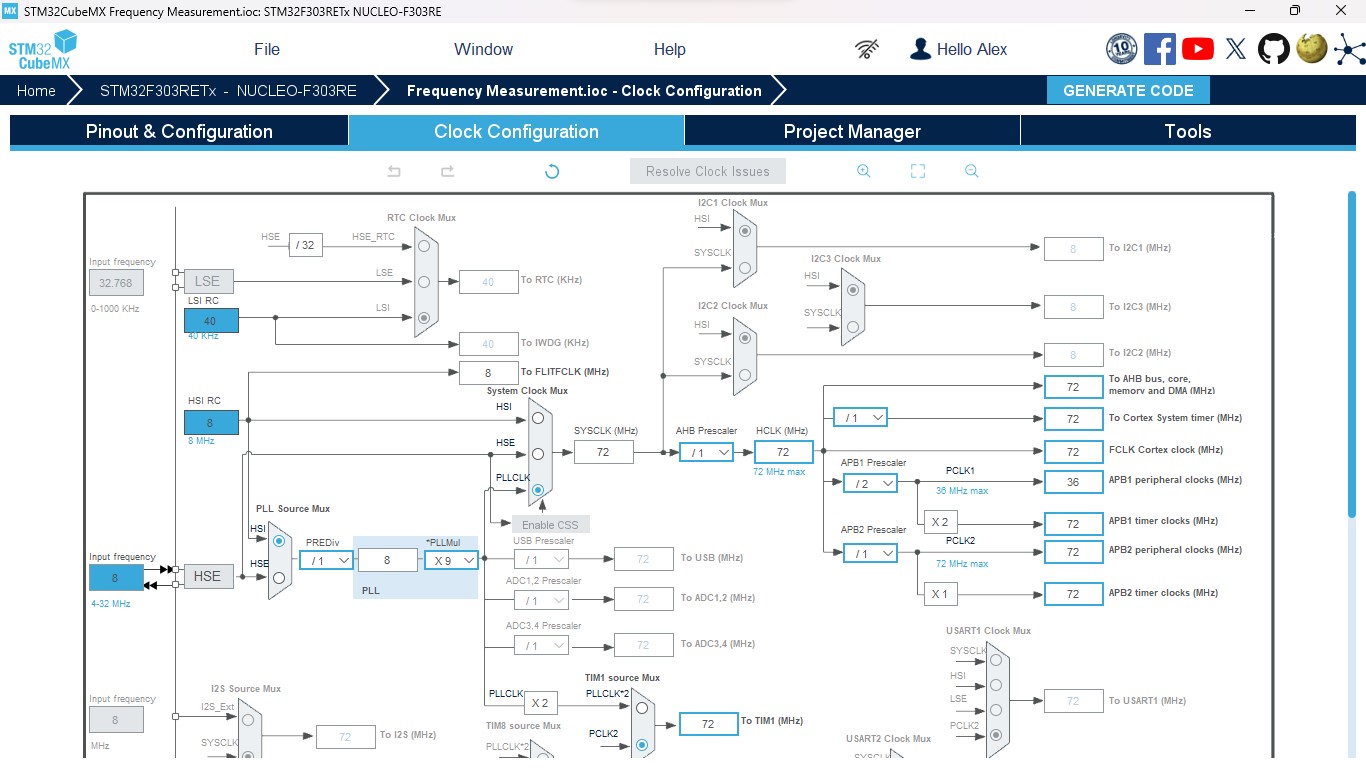Click the Frequency Measurement.ioc breadcrumb
Screen dimensions: 1366x768
point(584,90)
